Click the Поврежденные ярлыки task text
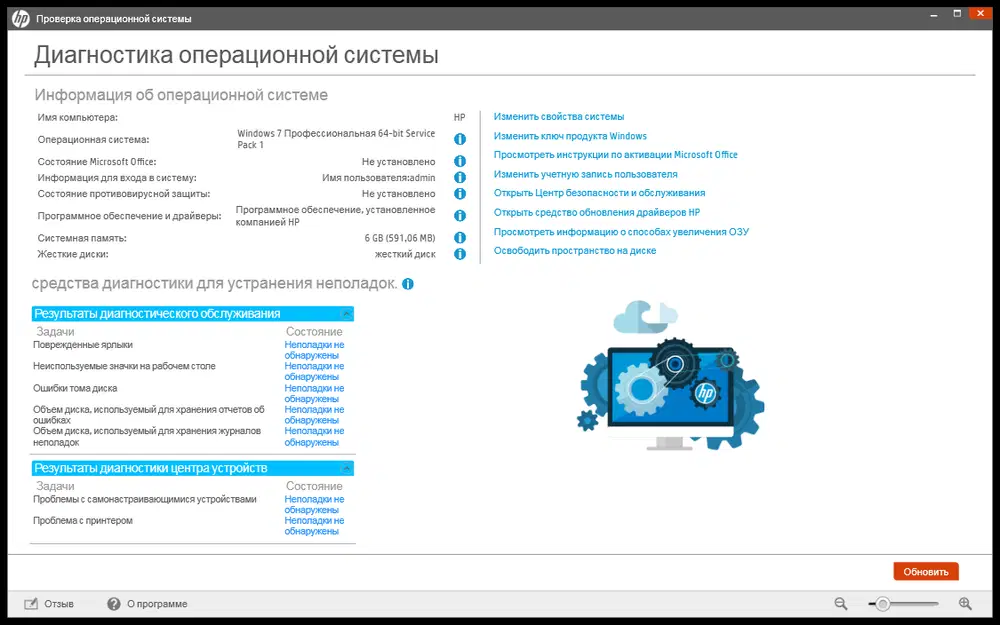The width and height of the screenshot is (1000, 625). [83, 344]
